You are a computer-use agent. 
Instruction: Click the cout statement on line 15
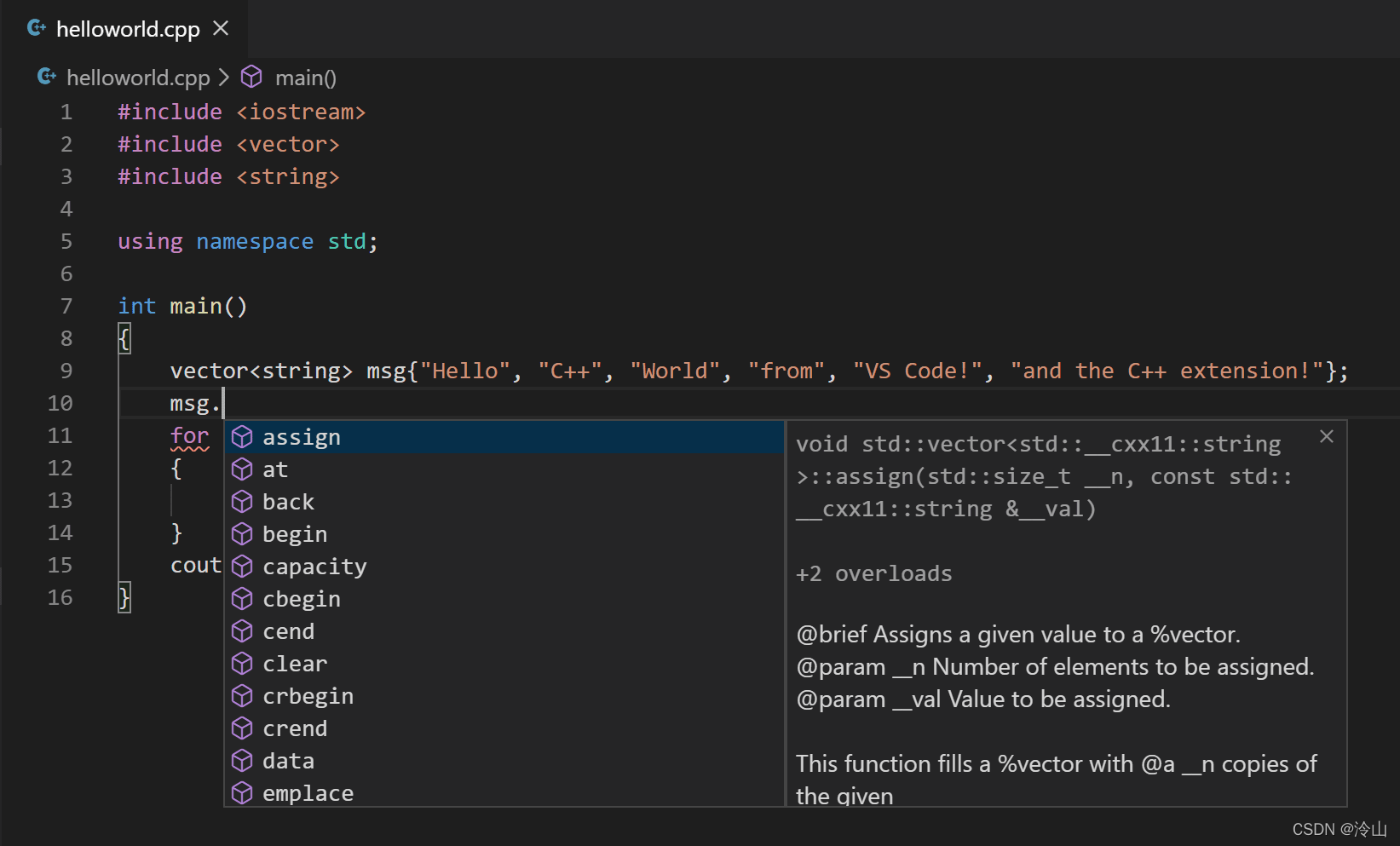coord(196,565)
